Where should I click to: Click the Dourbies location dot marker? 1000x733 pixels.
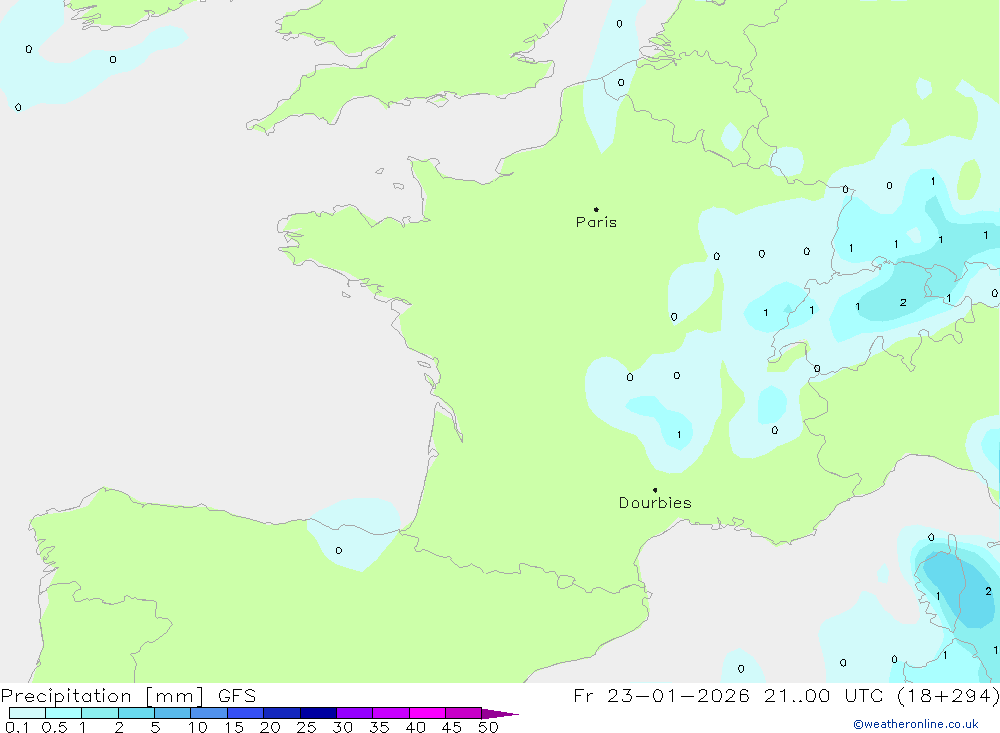655,490
